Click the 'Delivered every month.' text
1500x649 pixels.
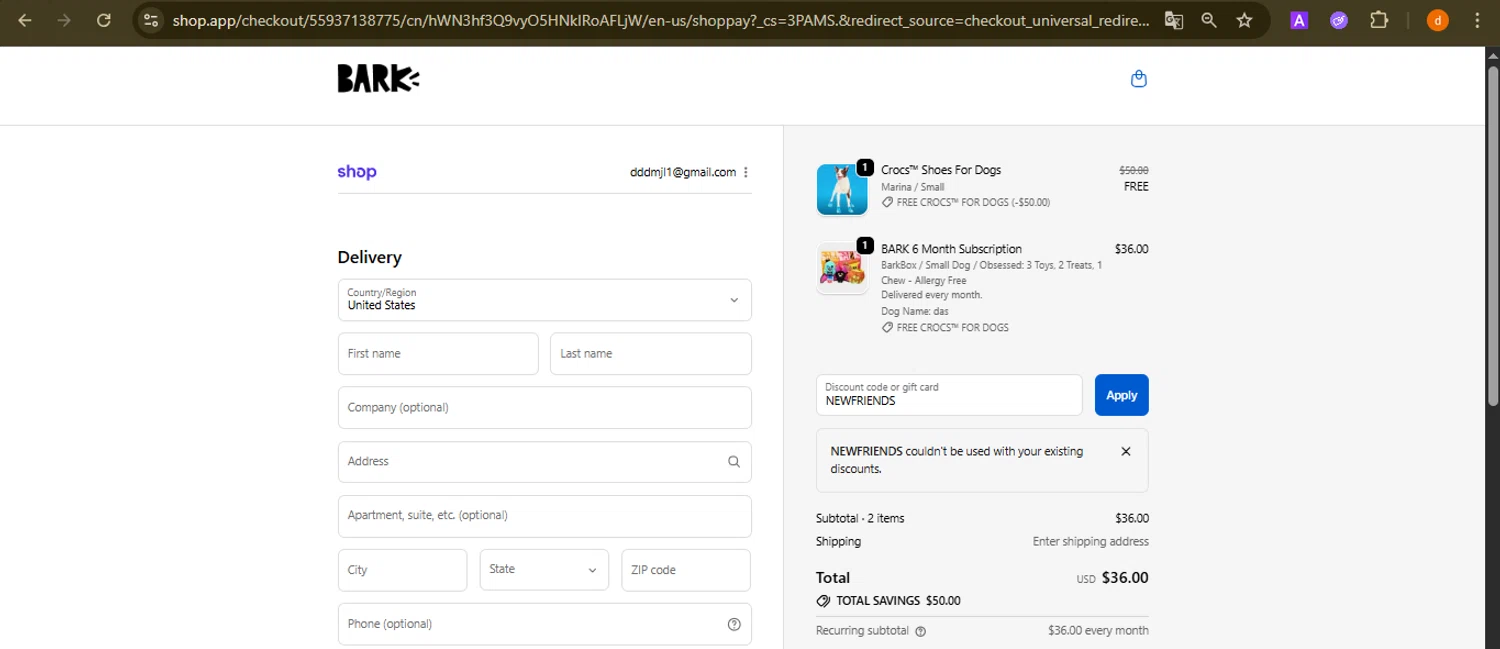(x=932, y=295)
